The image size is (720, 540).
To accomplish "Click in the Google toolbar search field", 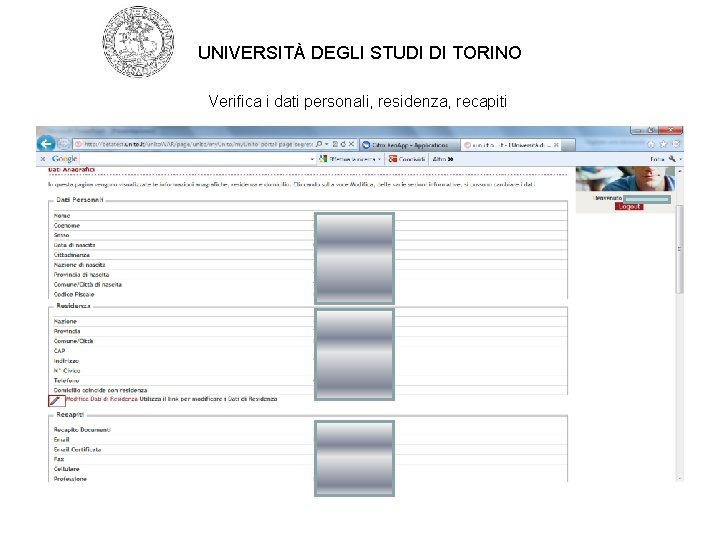I will pyautogui.click(x=194, y=159).
